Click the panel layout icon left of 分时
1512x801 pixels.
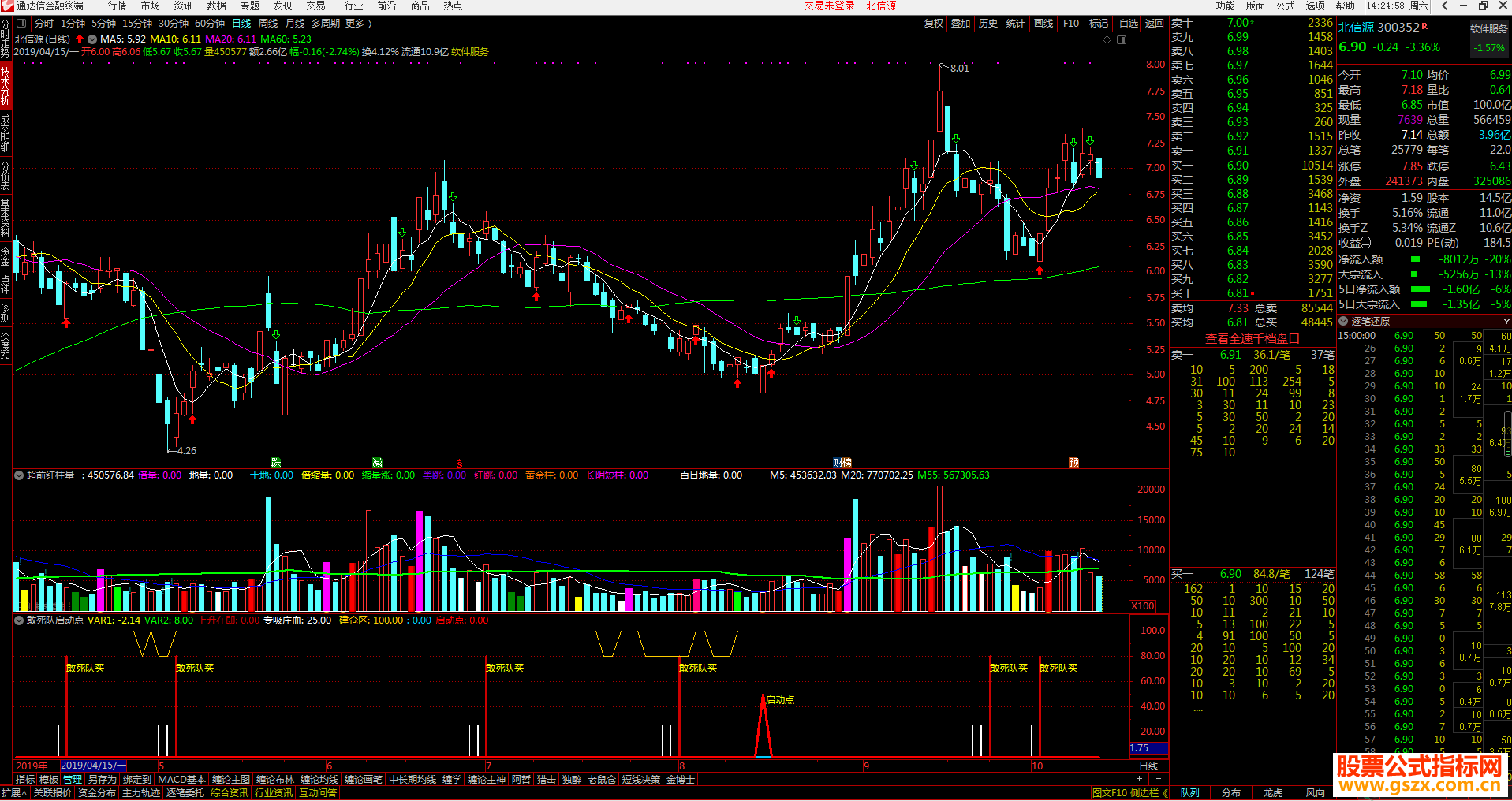click(x=22, y=24)
